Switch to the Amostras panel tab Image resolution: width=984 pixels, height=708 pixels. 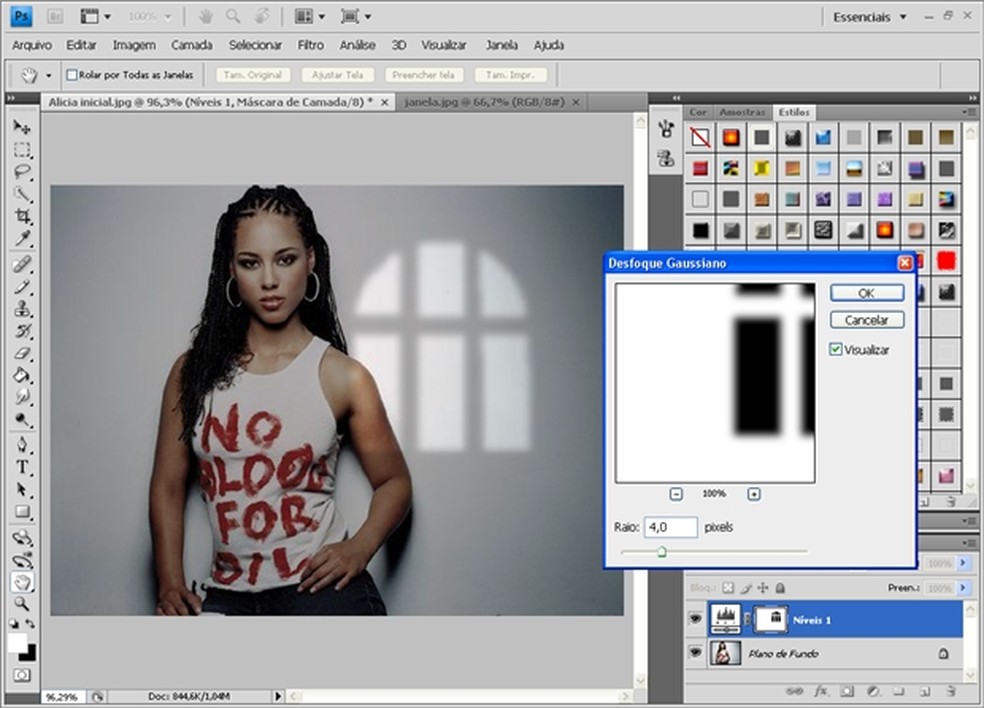[x=742, y=112]
